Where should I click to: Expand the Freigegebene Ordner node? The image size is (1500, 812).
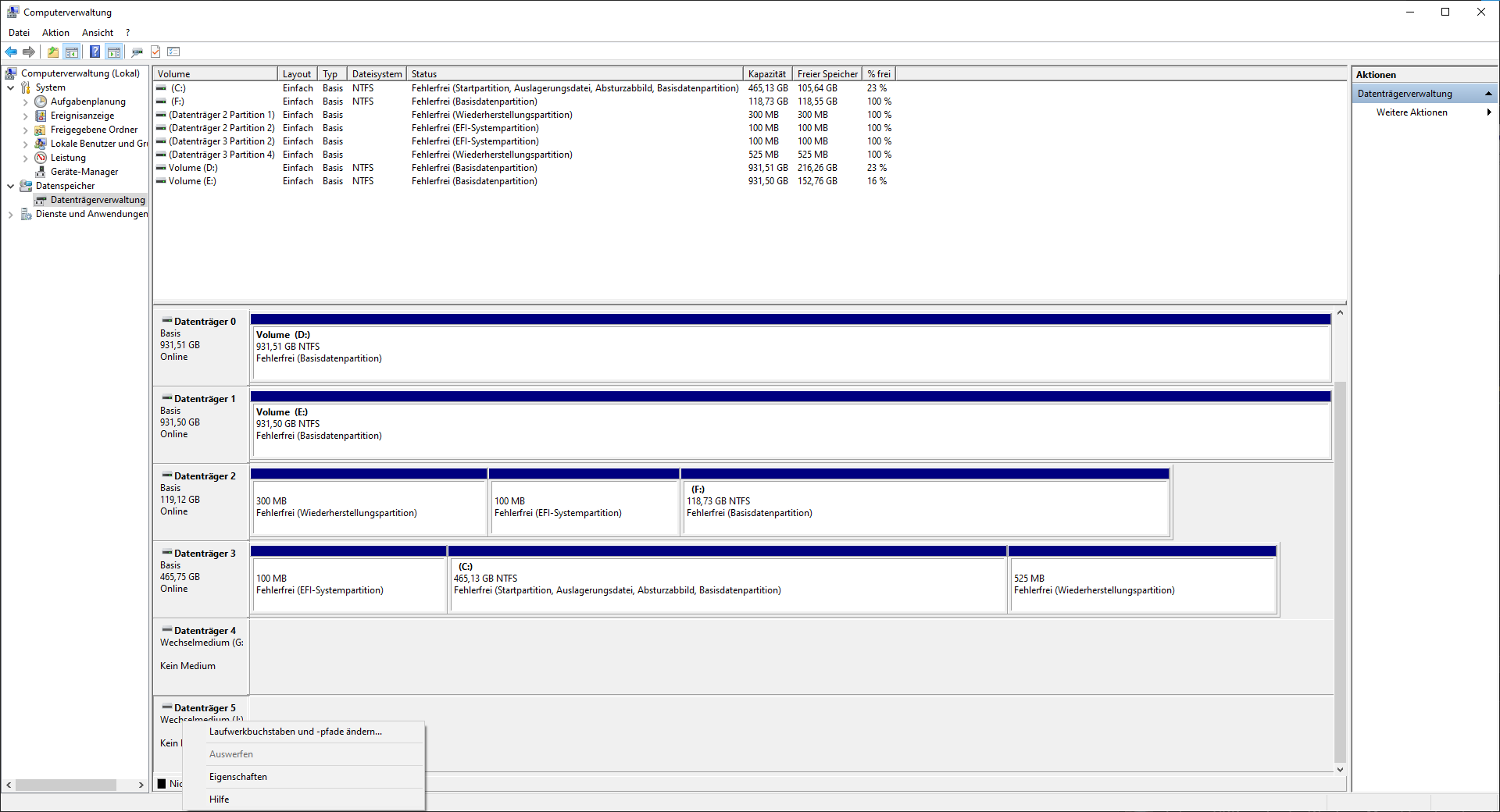pos(26,130)
